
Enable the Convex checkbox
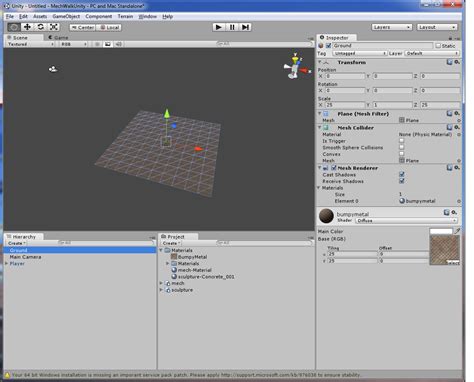[x=402, y=154]
